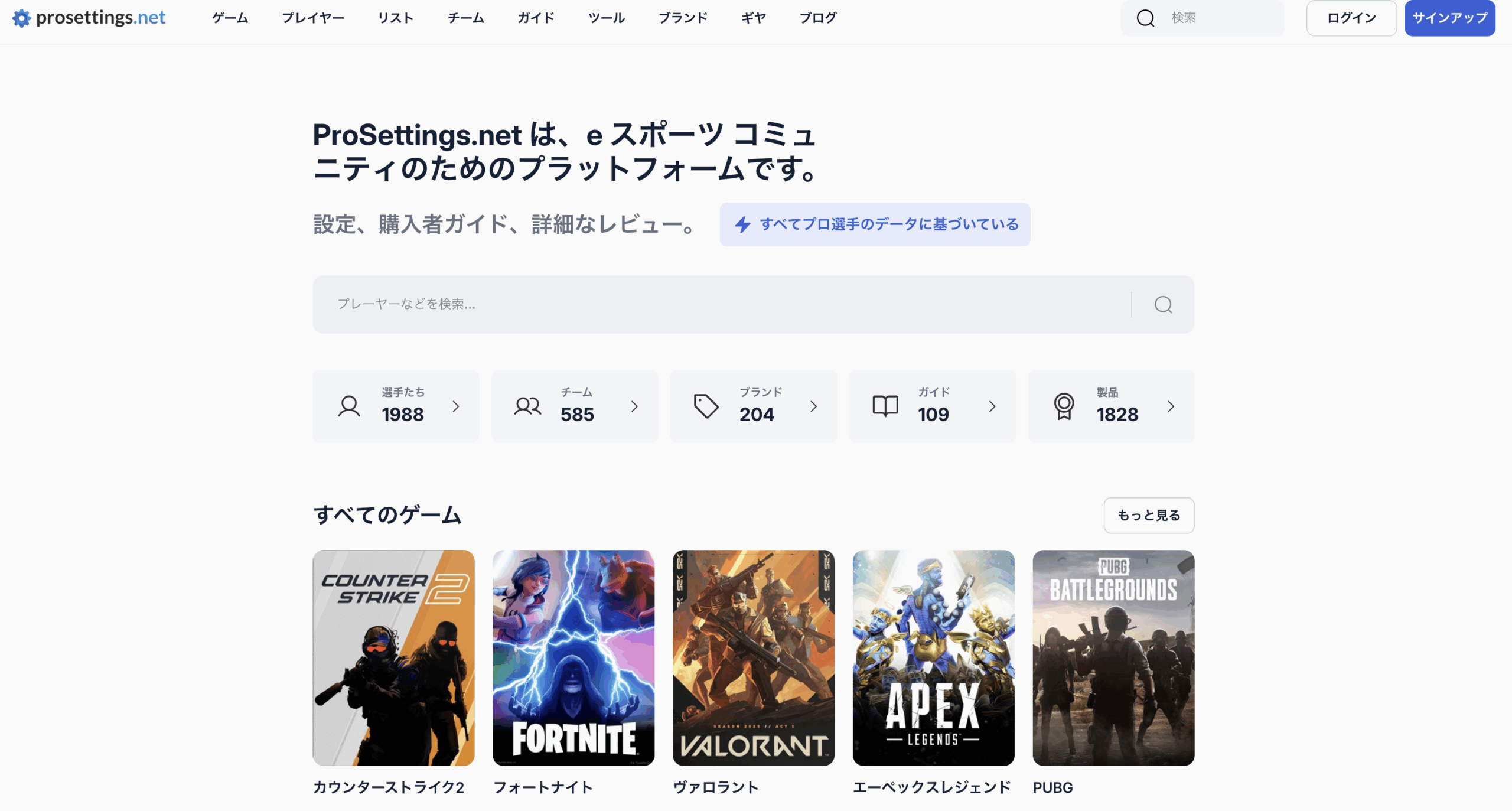Screen dimensions: 1512x811
Task: Click the prosettings.net logo text
Action: click(x=100, y=18)
